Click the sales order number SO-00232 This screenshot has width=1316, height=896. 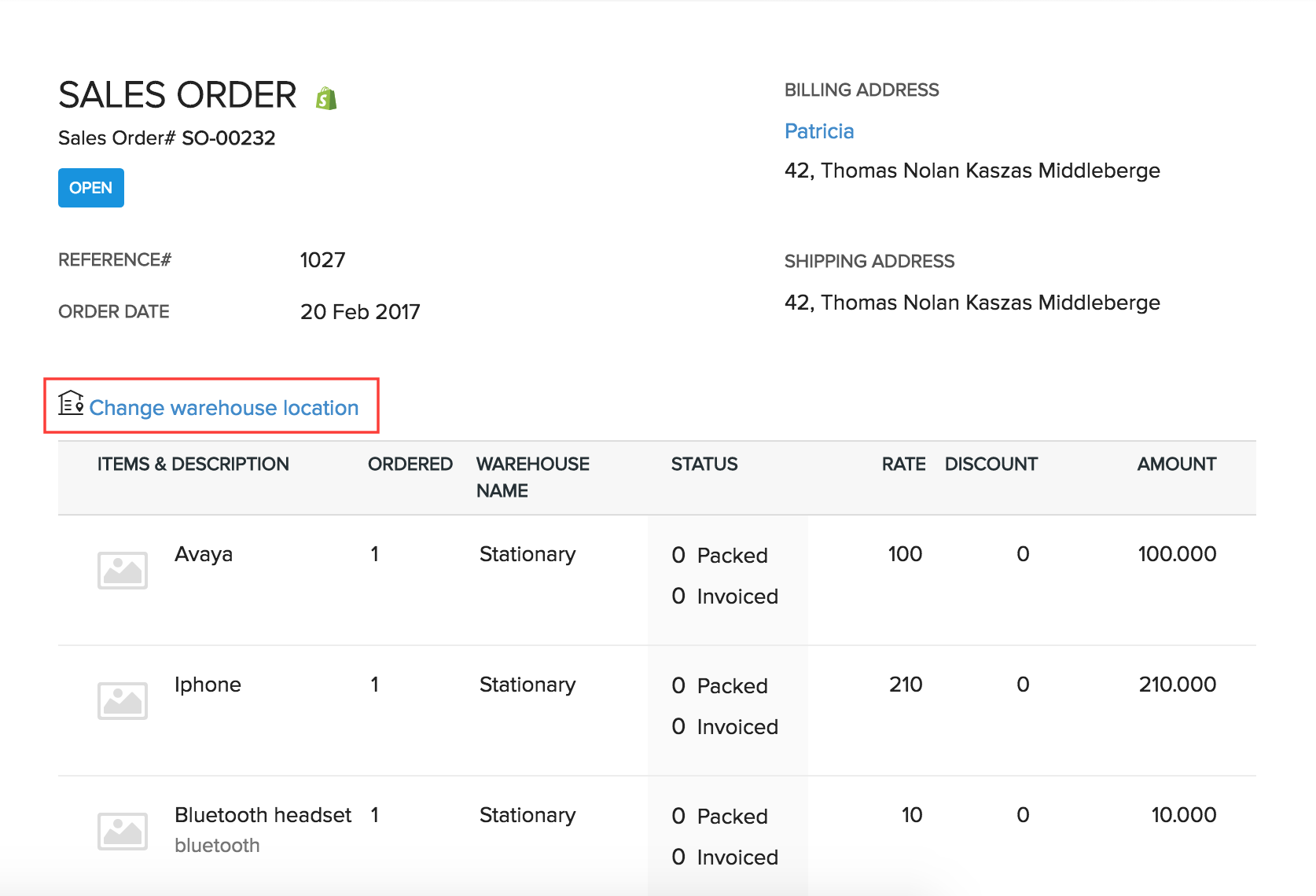(229, 138)
